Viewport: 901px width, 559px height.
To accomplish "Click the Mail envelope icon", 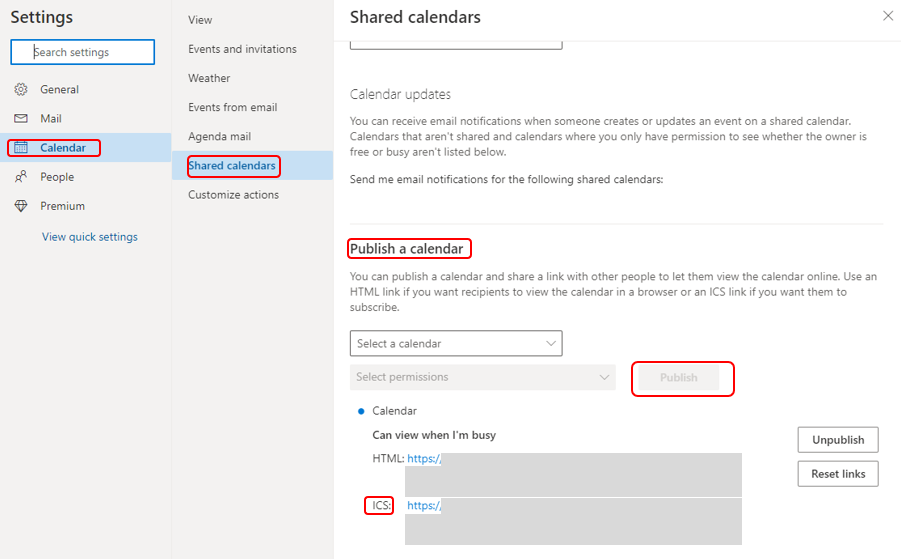I will 20,119.
